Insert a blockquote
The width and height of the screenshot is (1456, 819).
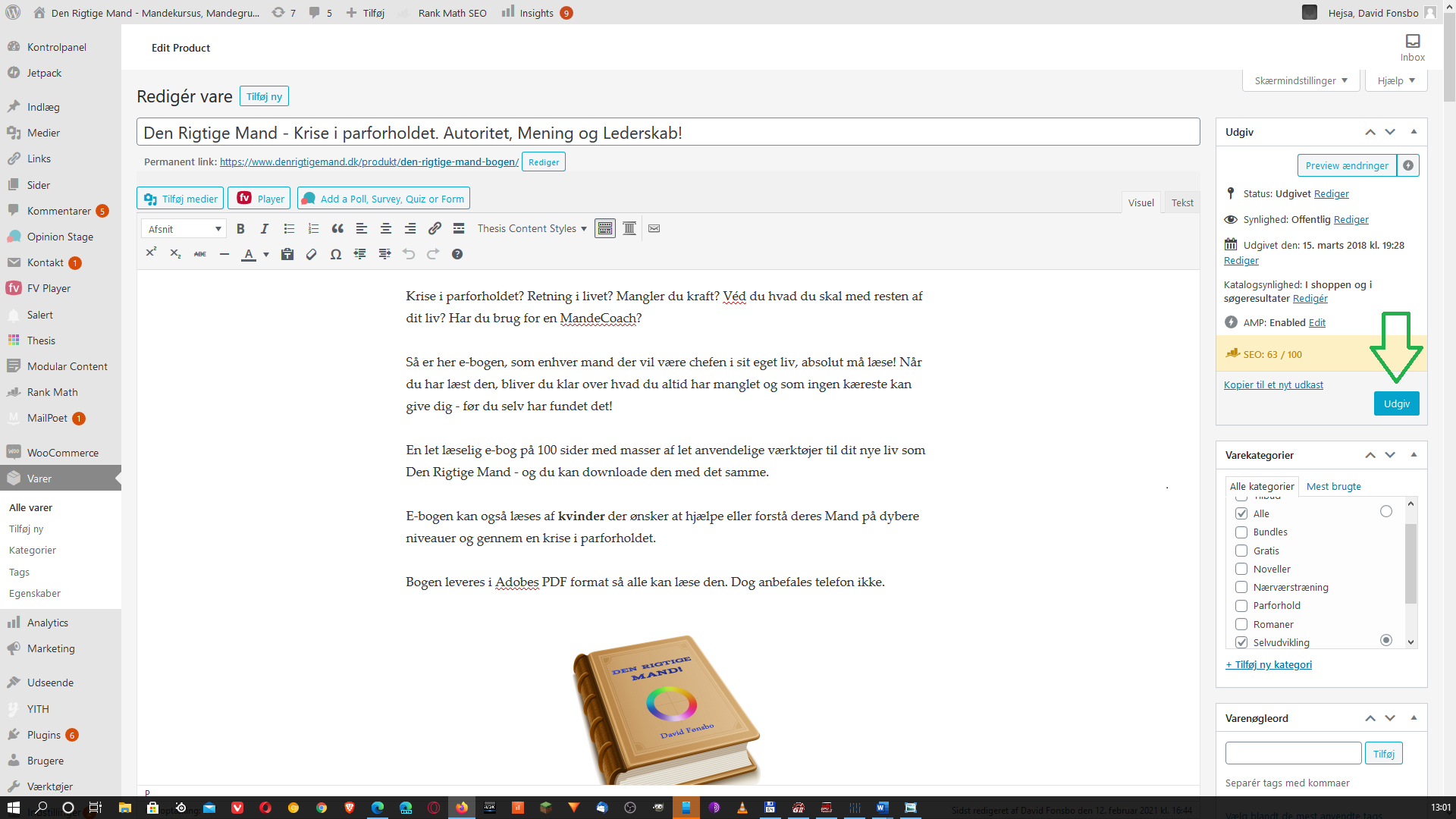(x=337, y=229)
